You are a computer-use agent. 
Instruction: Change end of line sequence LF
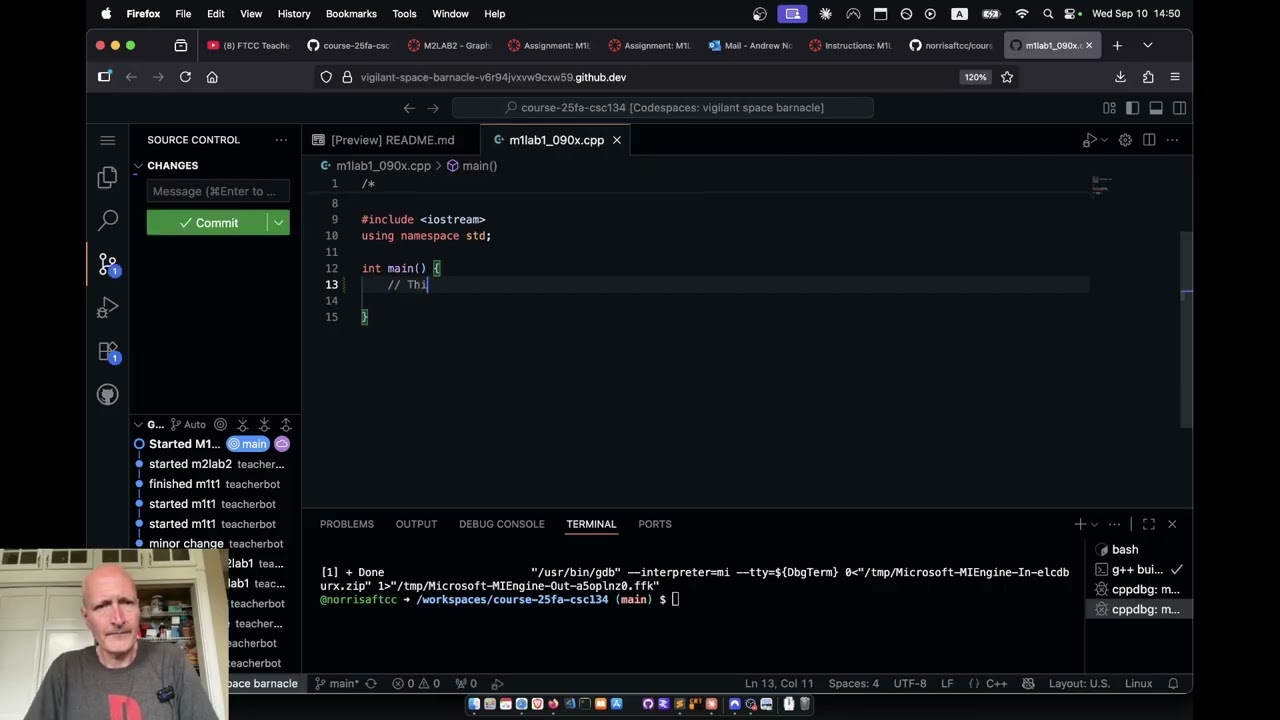tap(947, 684)
